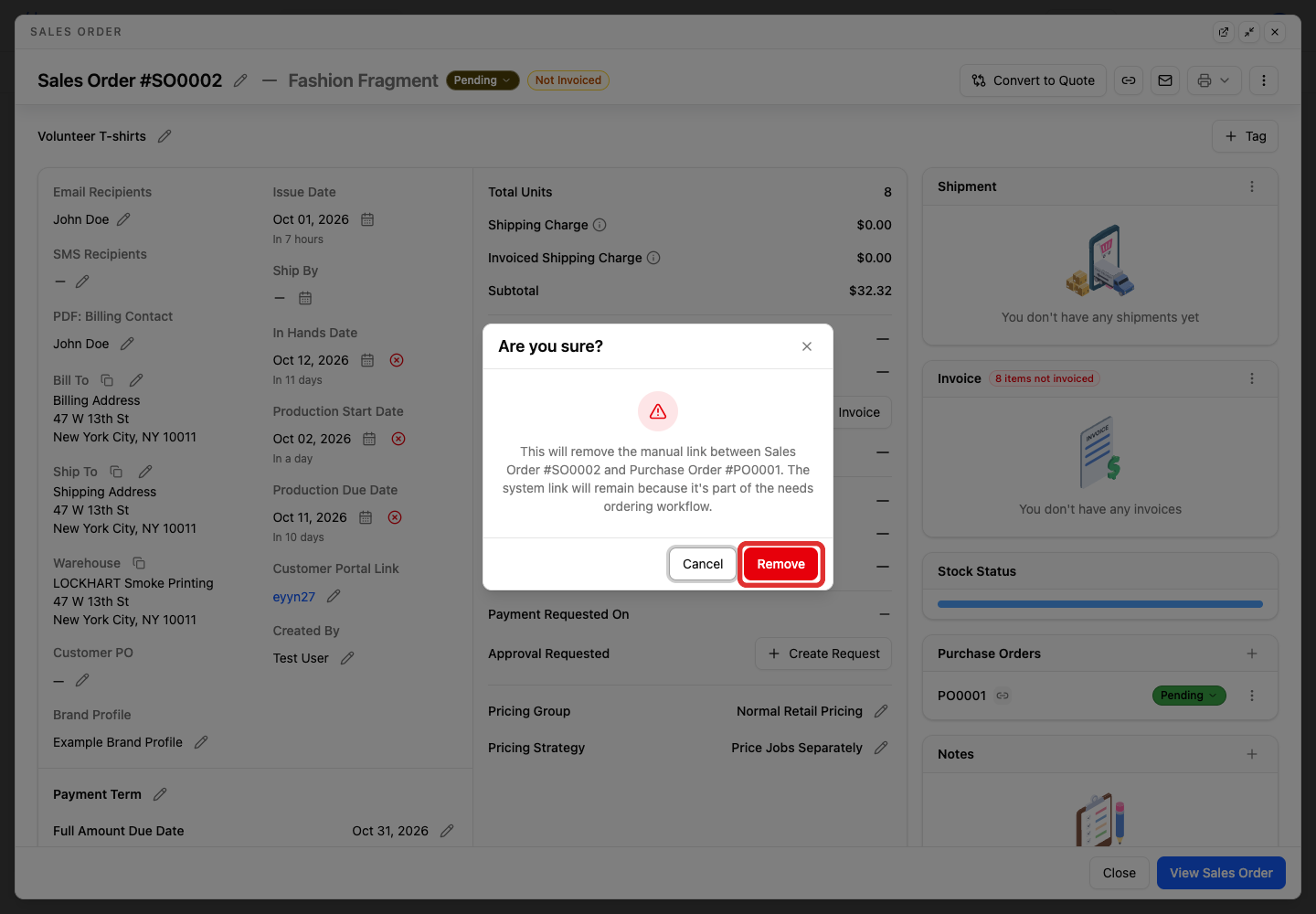
Task: Copy the Ship To address
Action: coord(116,472)
